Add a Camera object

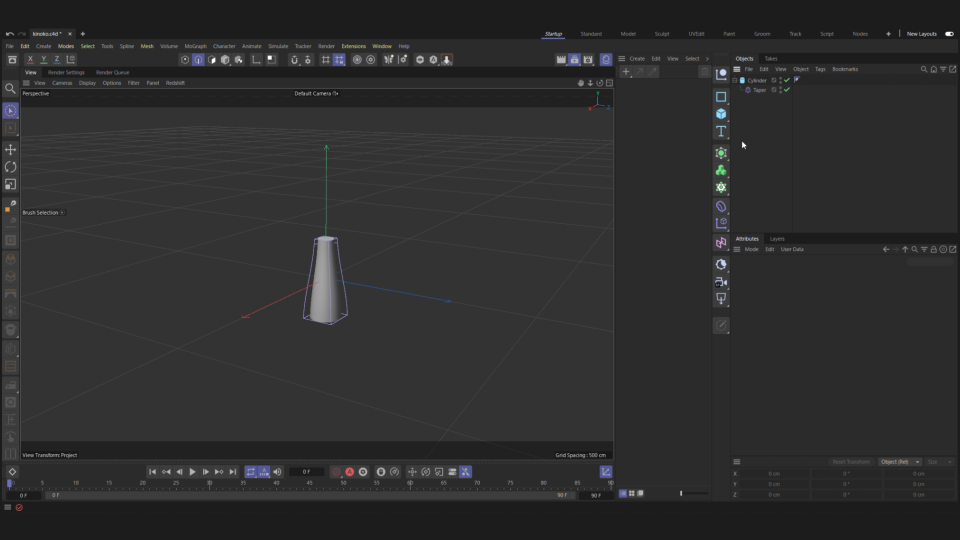[721, 282]
